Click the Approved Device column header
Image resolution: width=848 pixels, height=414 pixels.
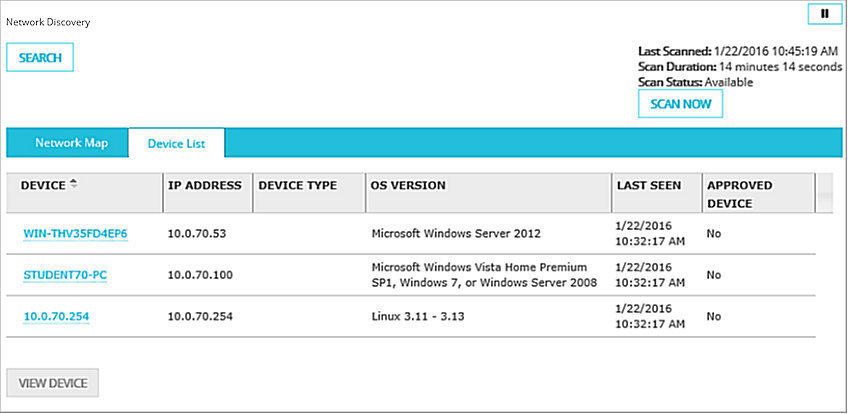click(x=739, y=193)
